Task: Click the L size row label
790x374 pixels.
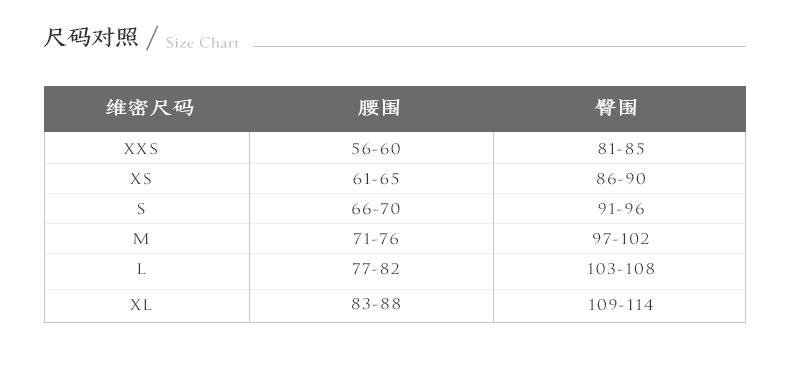Action: click(141, 269)
